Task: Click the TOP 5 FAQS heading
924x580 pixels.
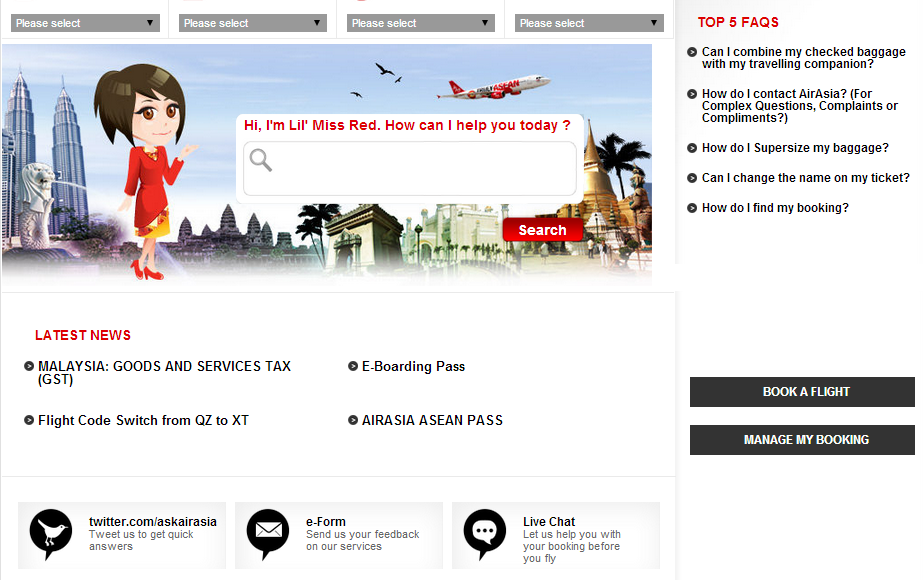Action: (738, 22)
